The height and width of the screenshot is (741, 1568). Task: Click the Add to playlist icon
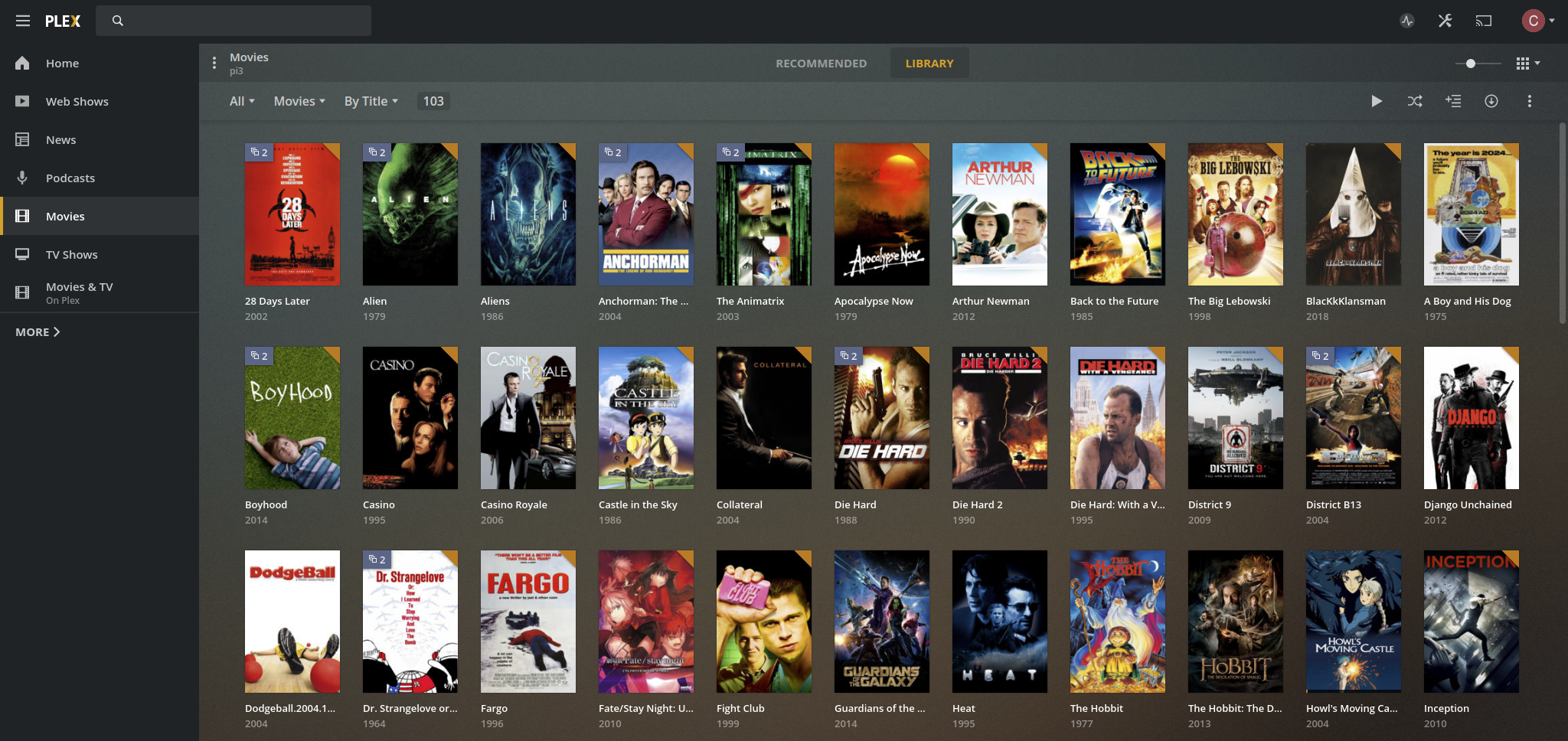(x=1453, y=101)
